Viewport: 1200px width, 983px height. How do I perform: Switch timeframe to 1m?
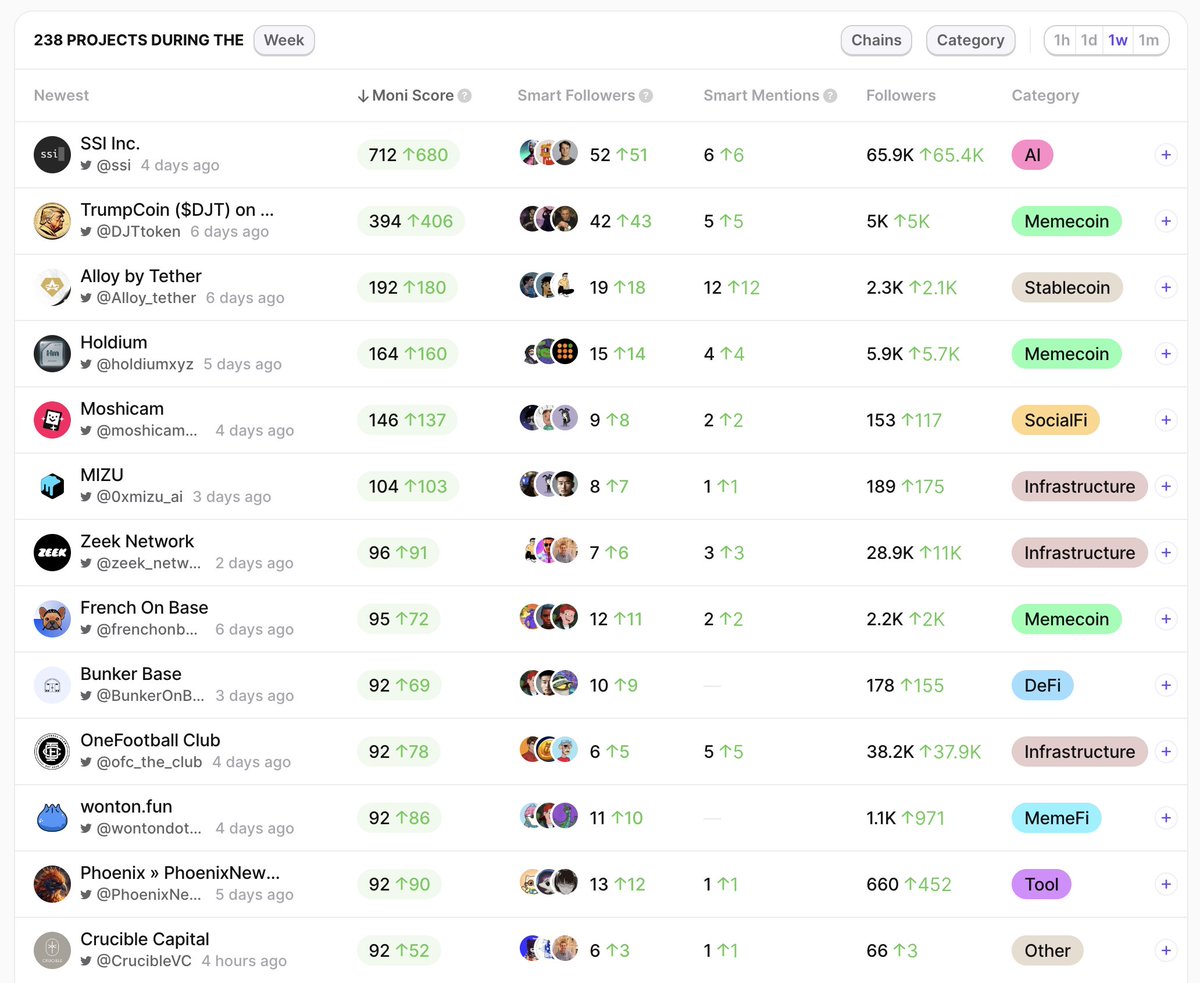(1149, 41)
